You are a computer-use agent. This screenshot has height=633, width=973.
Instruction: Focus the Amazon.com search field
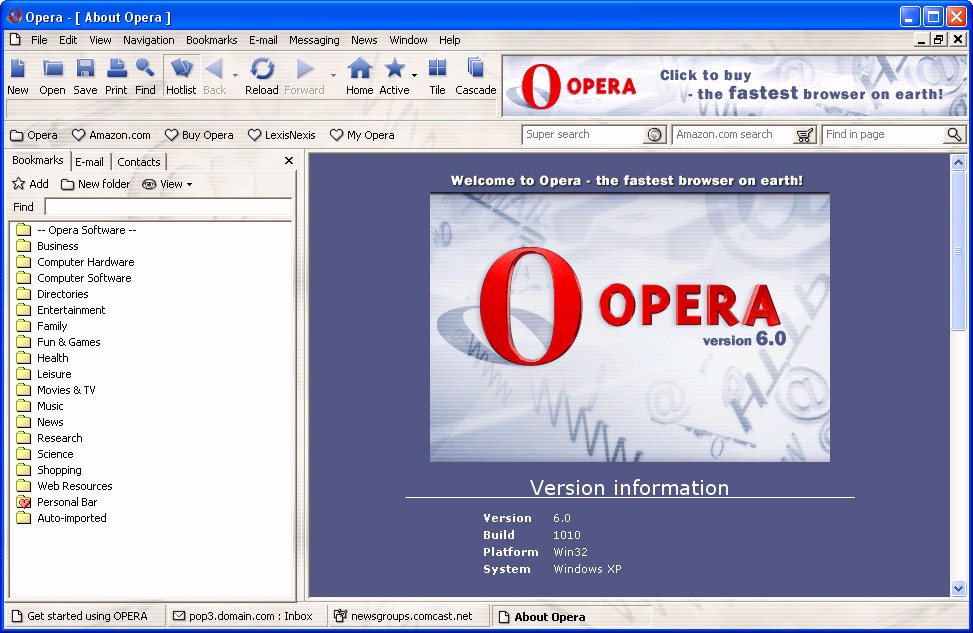(x=734, y=135)
